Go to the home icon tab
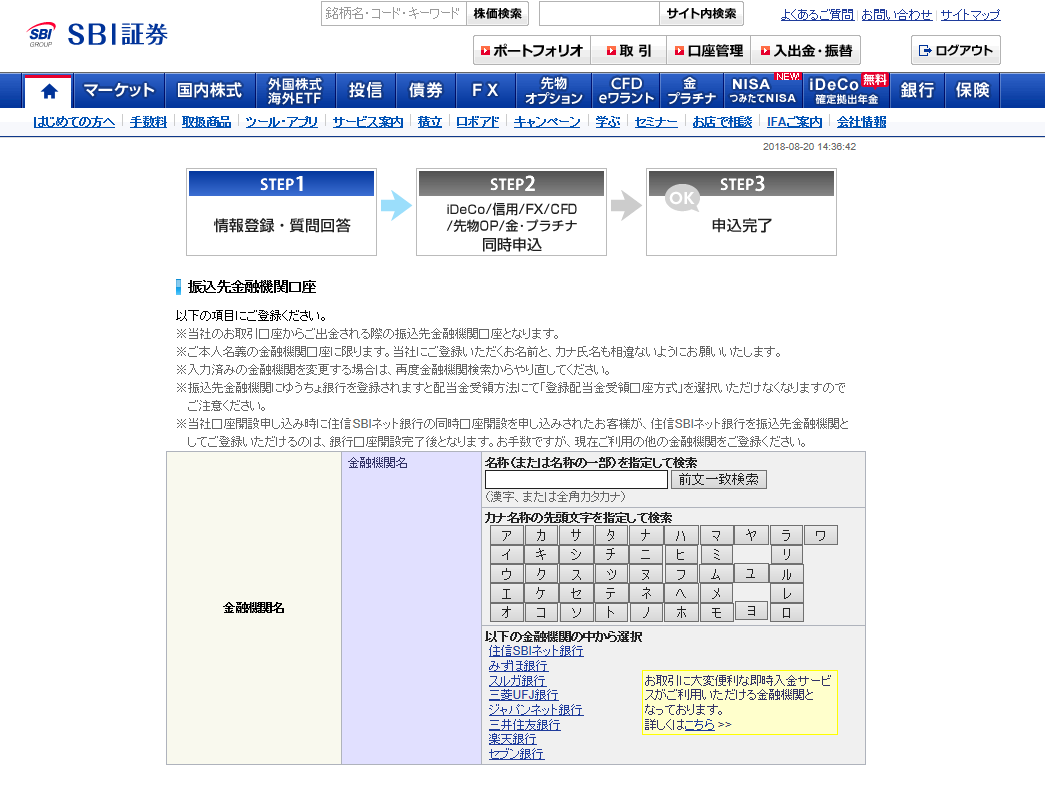 click(x=49, y=91)
